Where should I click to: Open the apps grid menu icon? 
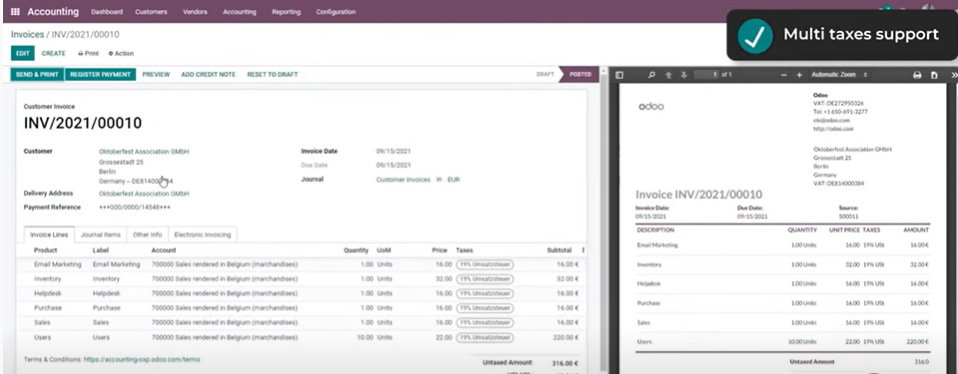click(x=15, y=12)
